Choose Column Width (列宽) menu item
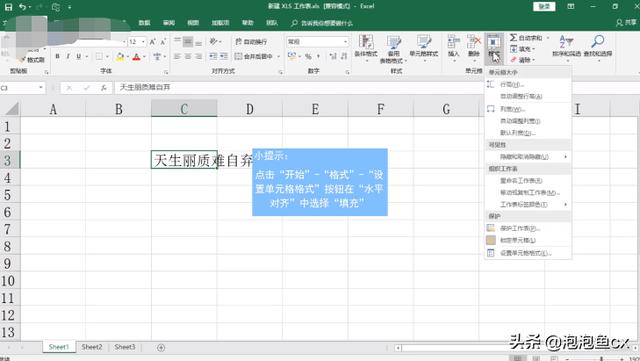 528,109
